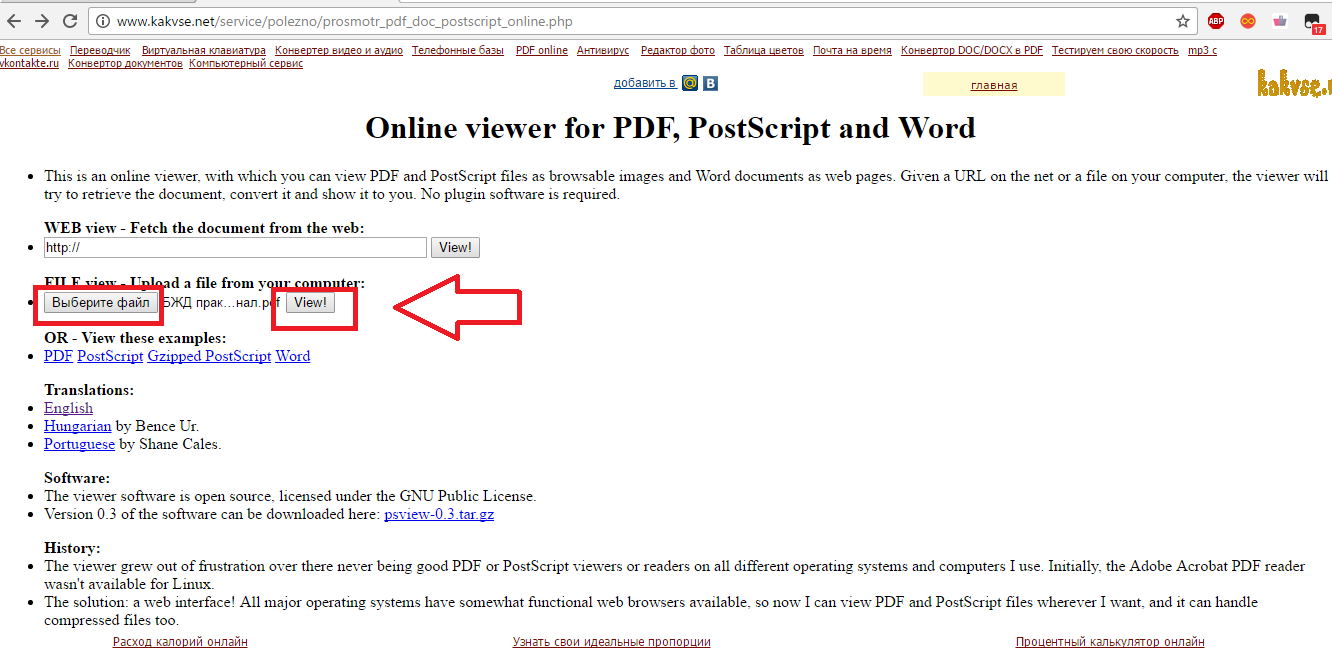Reload the page with refresh icon
1332x660 pixels.
tap(70, 21)
